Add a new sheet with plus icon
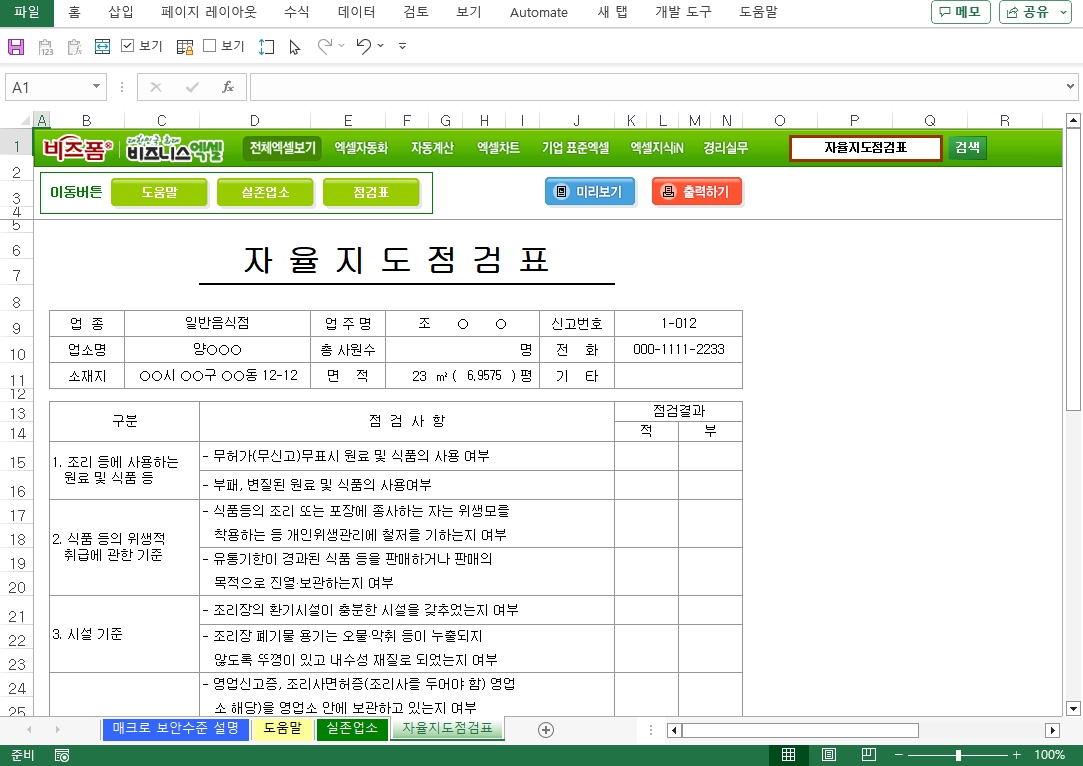This screenshot has height=766, width=1083. pos(546,729)
